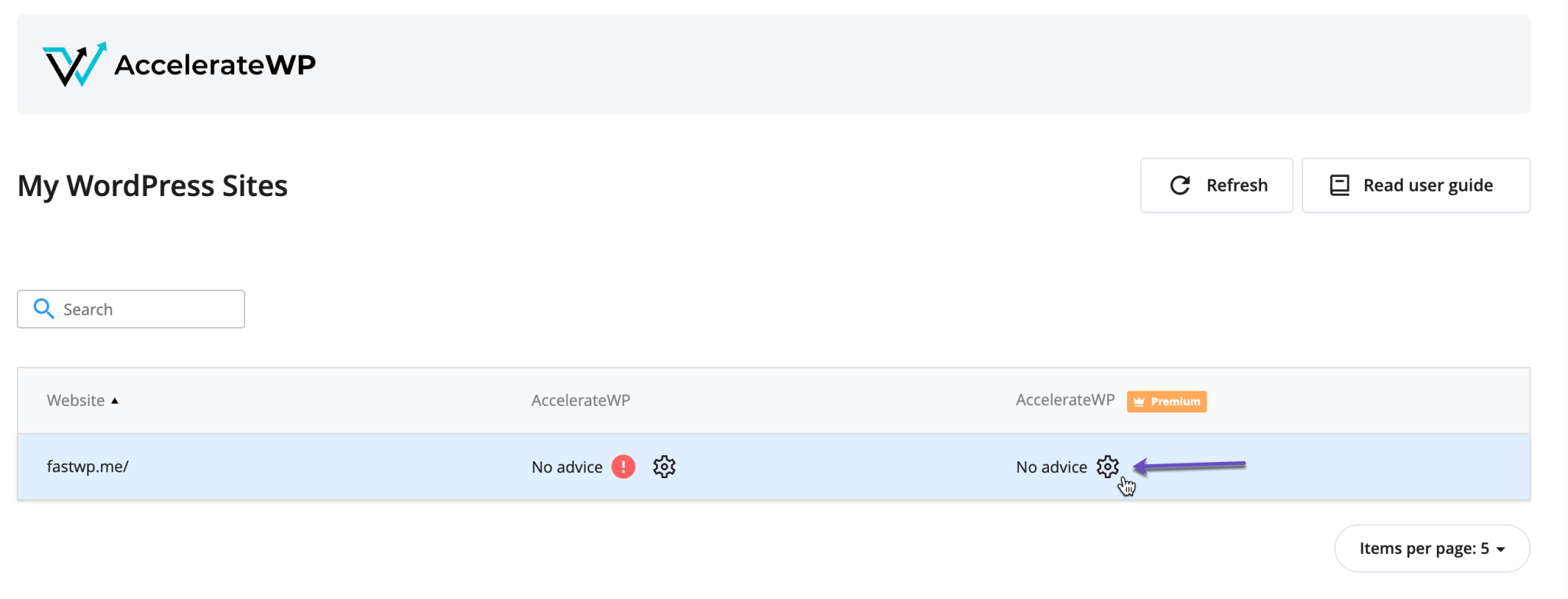Click the refresh arrow icon
The height and width of the screenshot is (599, 1568).
coord(1179,185)
